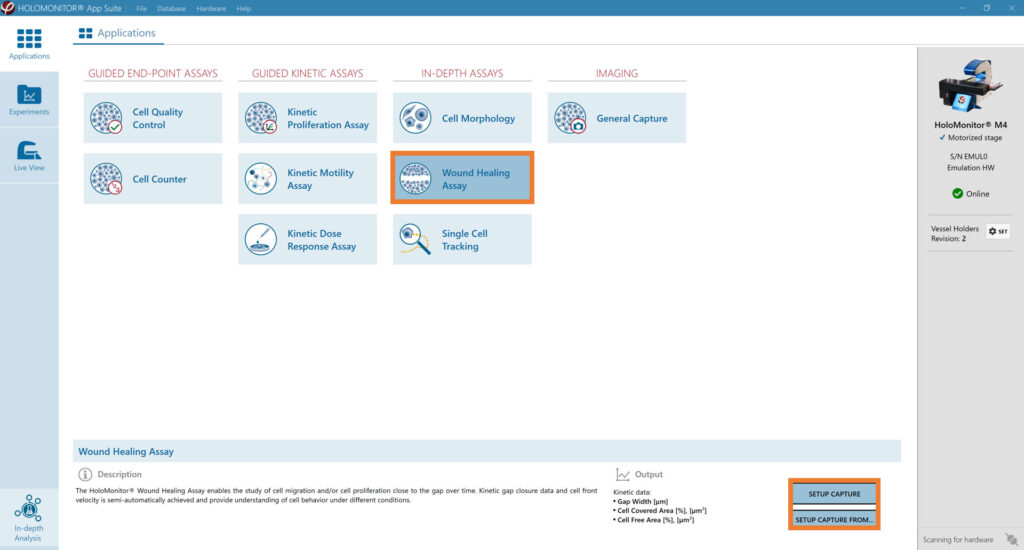Click the Kinetic Dose Response Assay icon
The height and width of the screenshot is (550, 1024).
pyautogui.click(x=261, y=240)
